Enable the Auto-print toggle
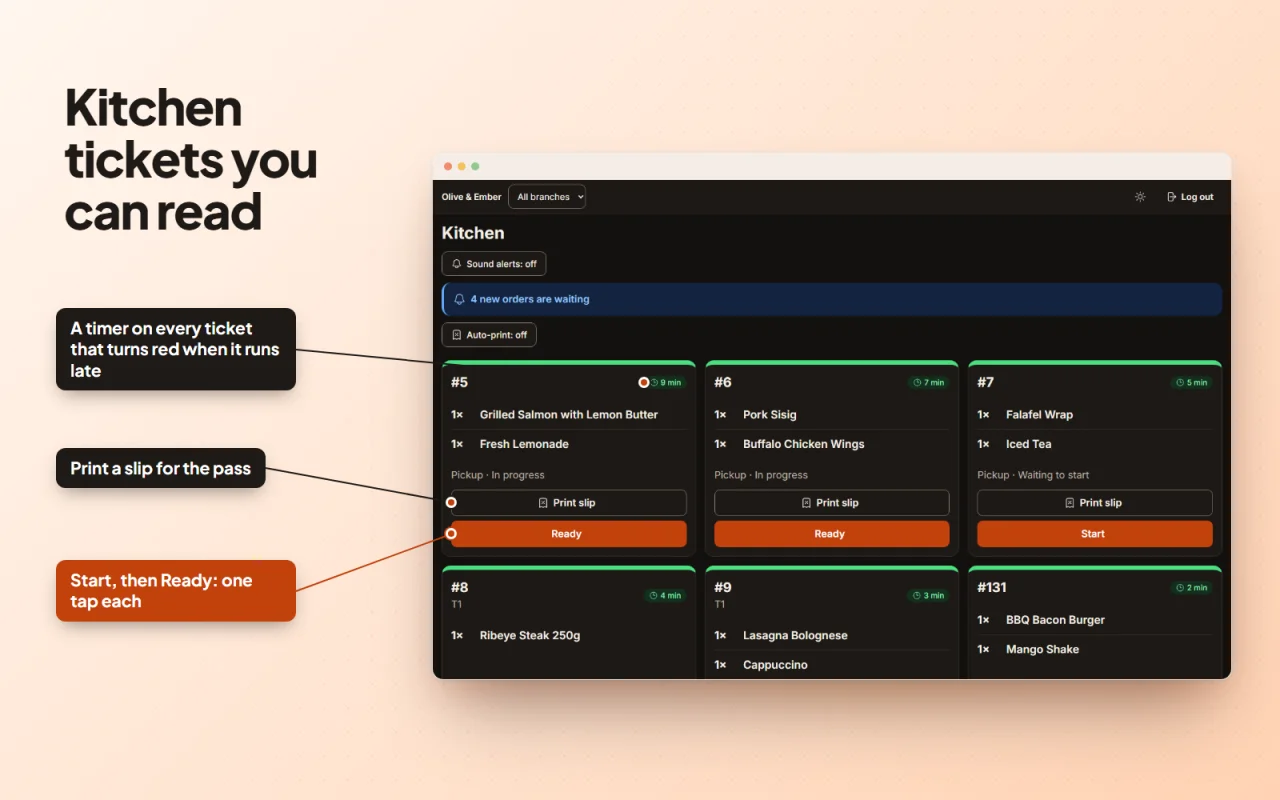This screenshot has width=1280, height=800. [489, 335]
